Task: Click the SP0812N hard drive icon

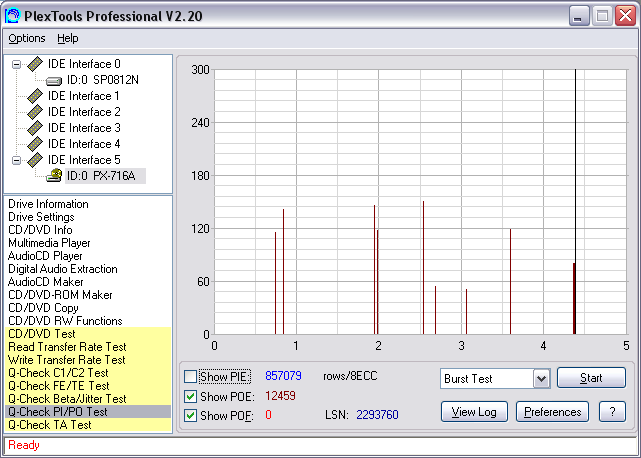Action: tap(54, 81)
